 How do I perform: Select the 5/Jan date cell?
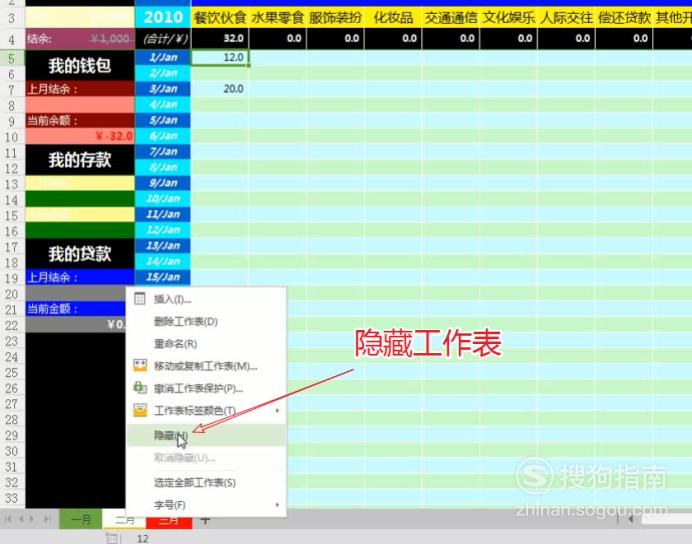coord(163,120)
